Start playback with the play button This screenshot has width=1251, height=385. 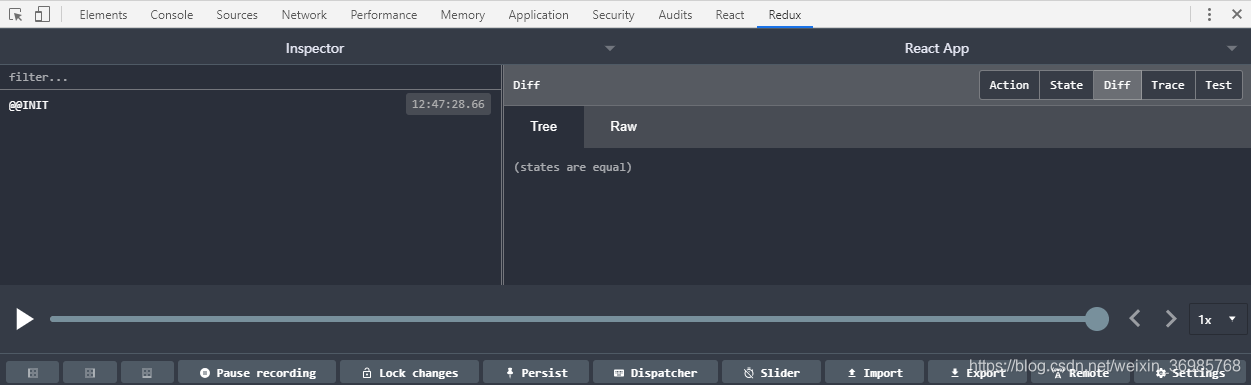click(25, 319)
